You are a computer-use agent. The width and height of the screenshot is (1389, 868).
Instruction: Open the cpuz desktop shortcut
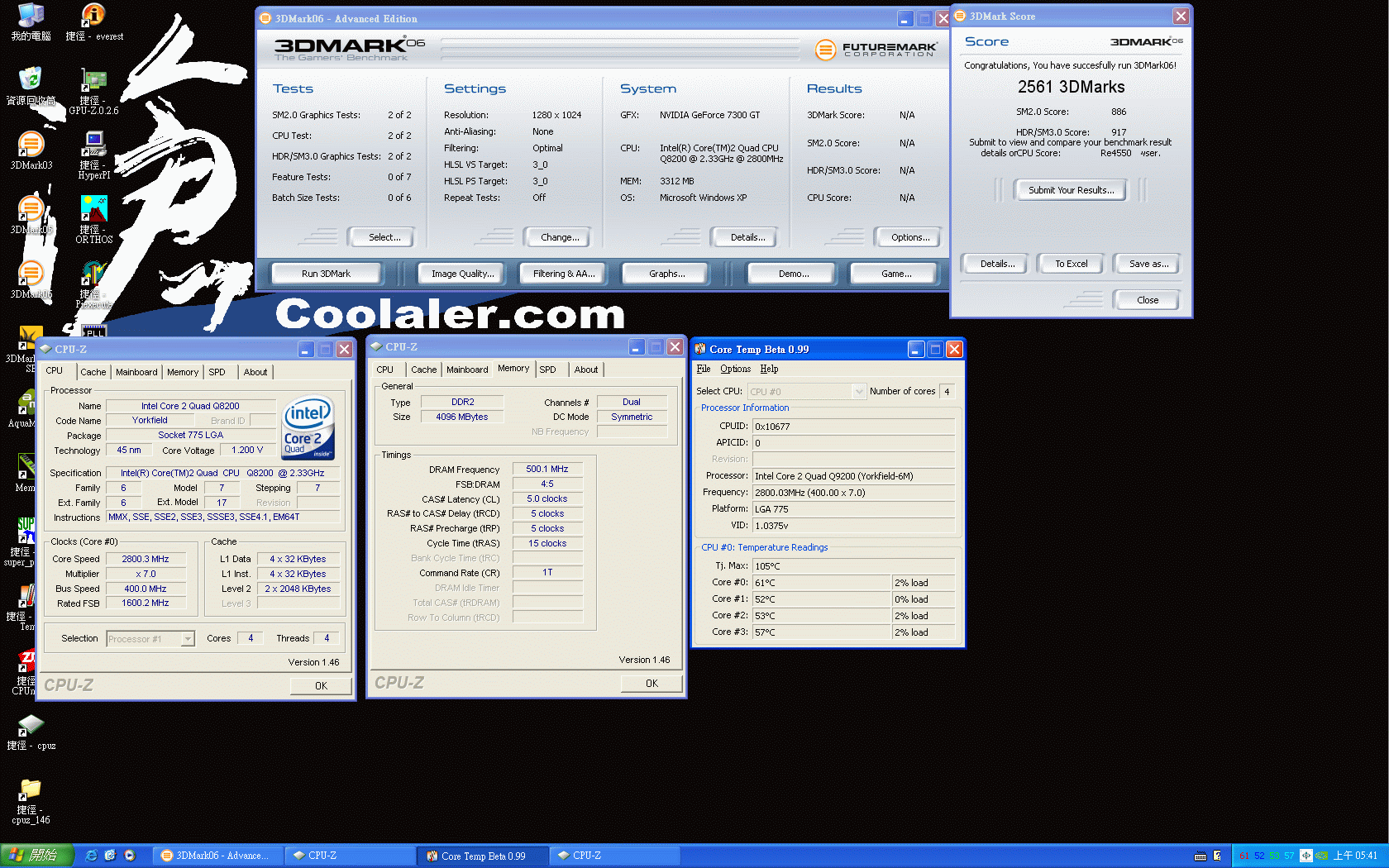(31, 732)
